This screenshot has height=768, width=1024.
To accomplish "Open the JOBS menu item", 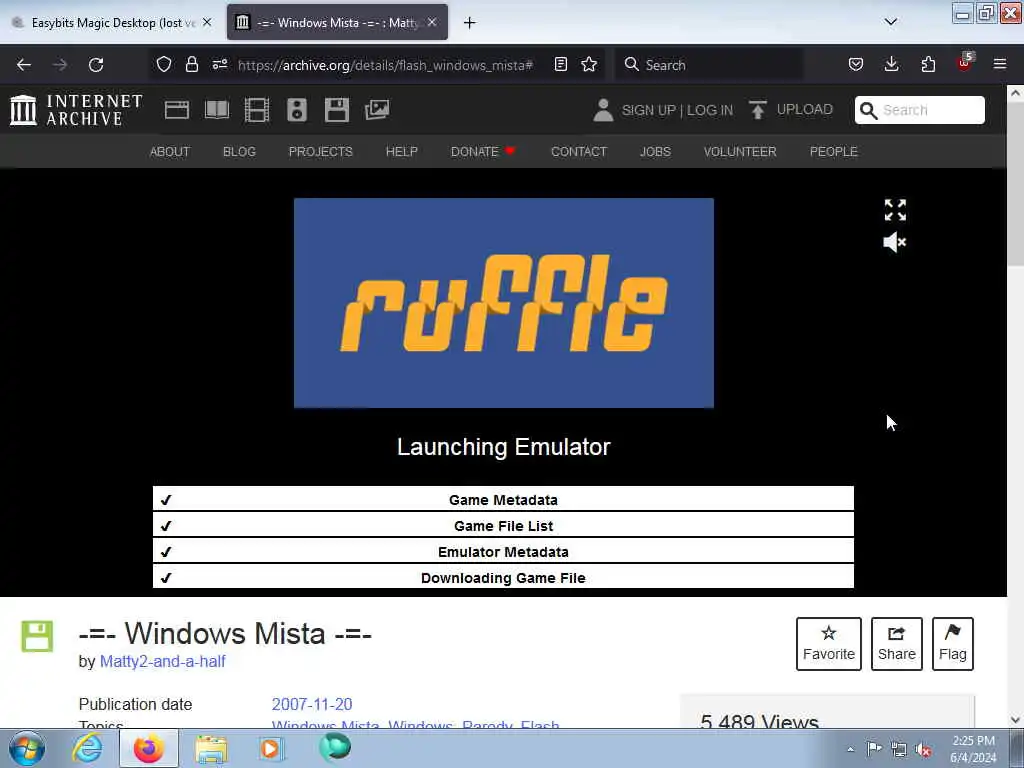I will click(x=655, y=152).
